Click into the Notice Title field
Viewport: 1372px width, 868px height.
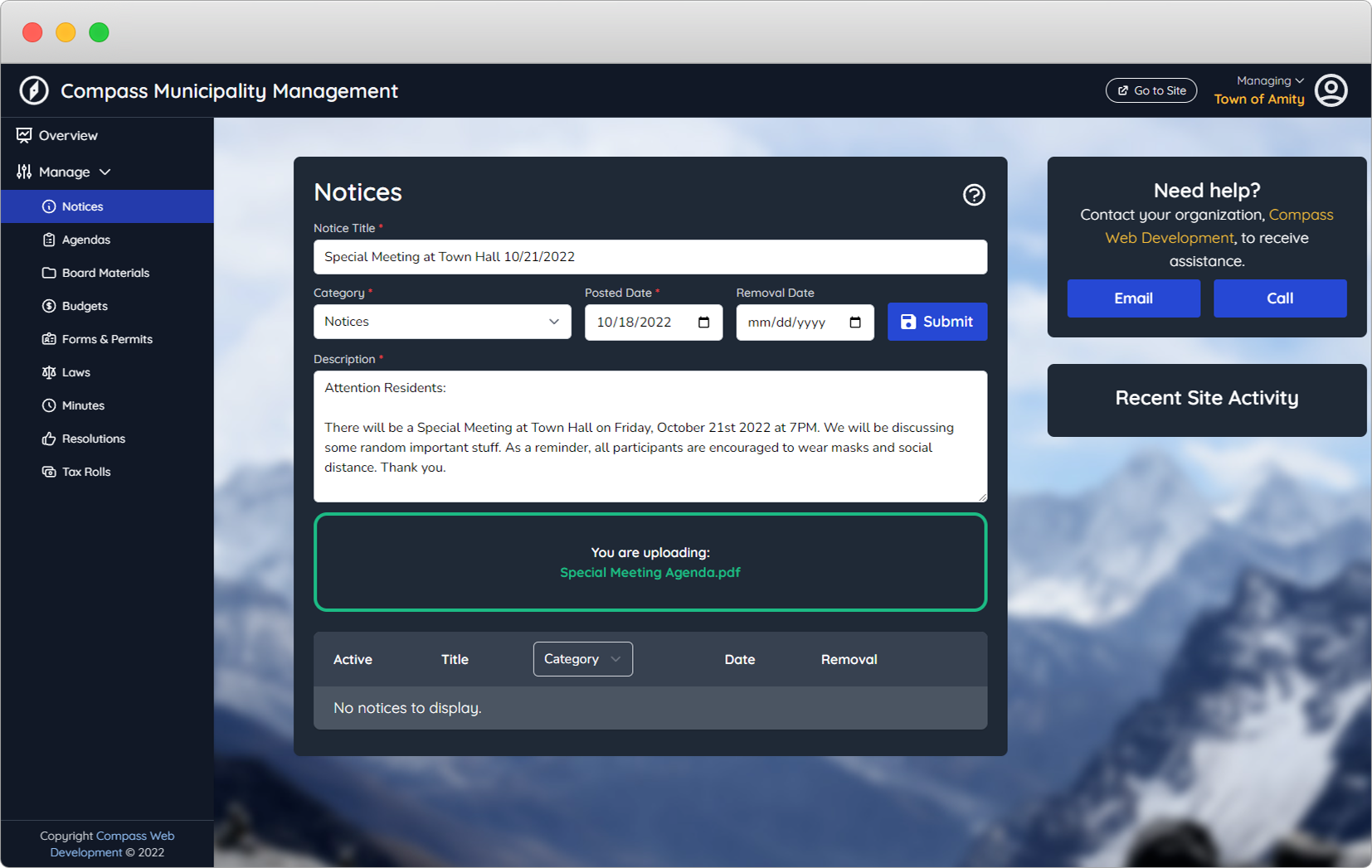[x=650, y=257]
